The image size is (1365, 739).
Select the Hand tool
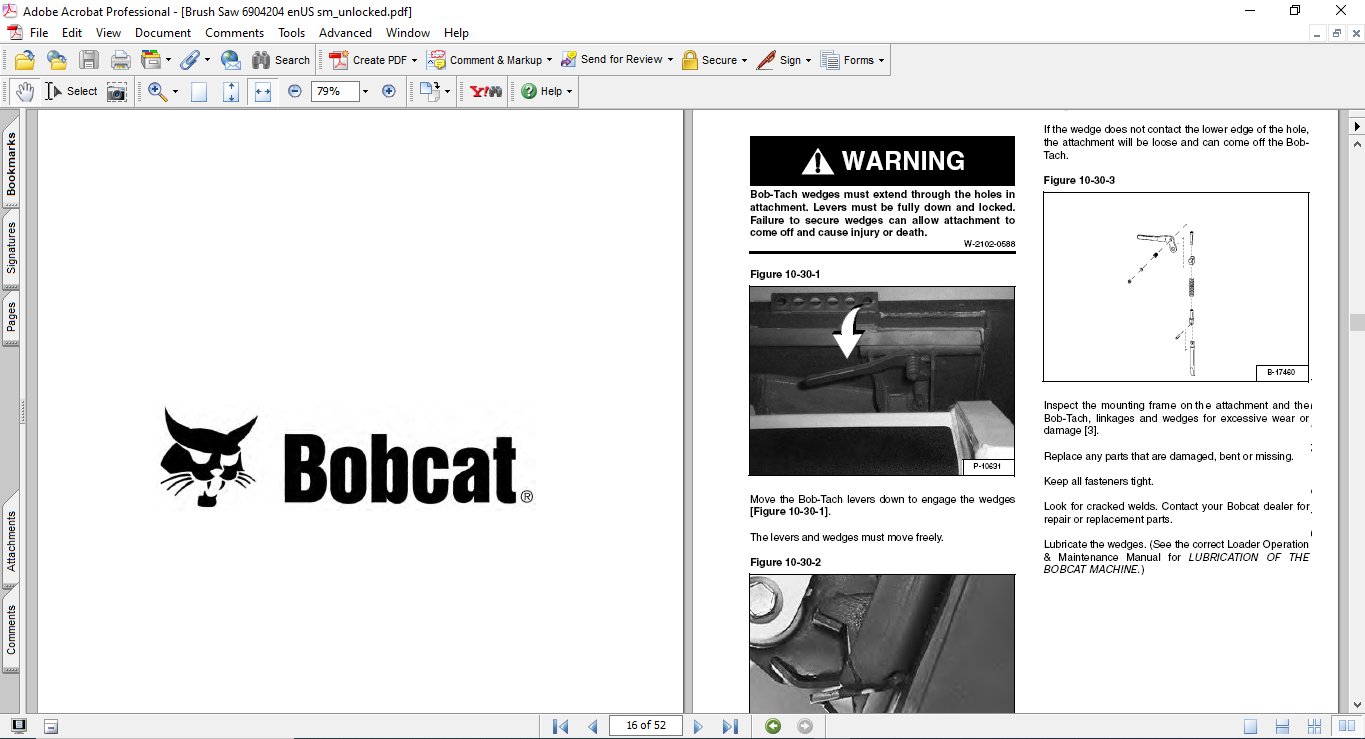[25, 91]
